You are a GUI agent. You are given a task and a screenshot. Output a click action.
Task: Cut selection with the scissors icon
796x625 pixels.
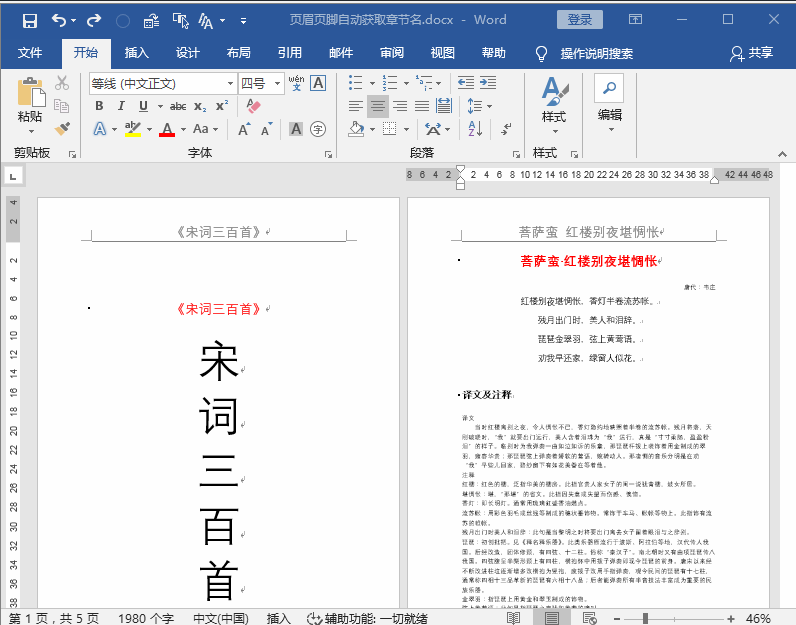click(62, 83)
